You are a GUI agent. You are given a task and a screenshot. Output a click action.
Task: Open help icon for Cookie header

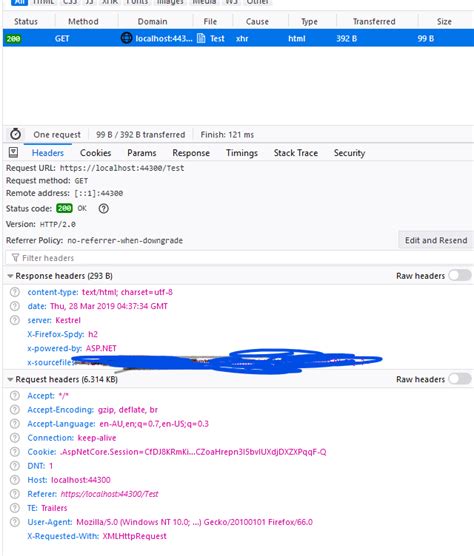tap(15, 452)
